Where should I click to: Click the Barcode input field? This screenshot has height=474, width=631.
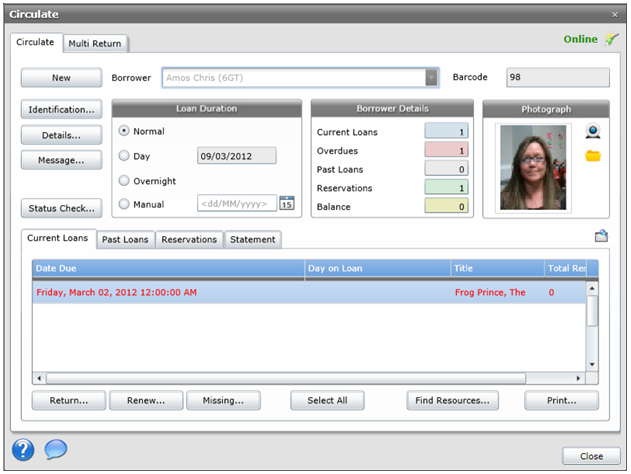556,78
